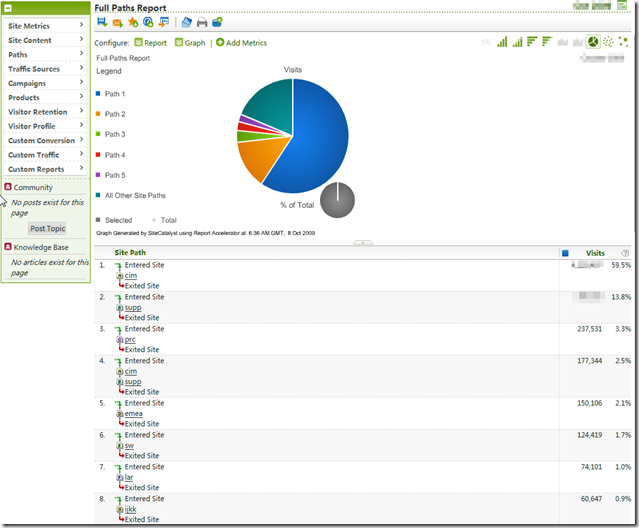Click the Knowledge Base panel icon

8,247
